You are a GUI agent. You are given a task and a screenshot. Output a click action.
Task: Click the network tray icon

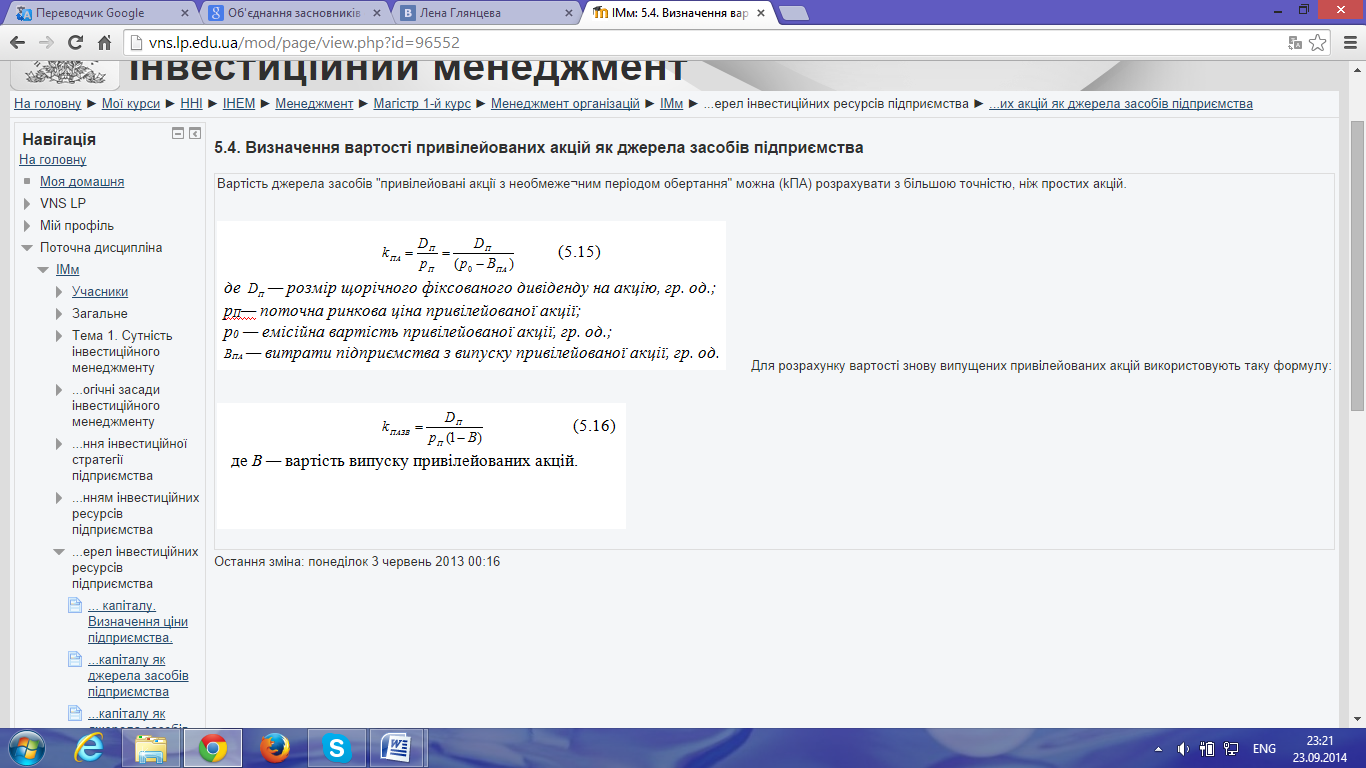(x=1232, y=748)
